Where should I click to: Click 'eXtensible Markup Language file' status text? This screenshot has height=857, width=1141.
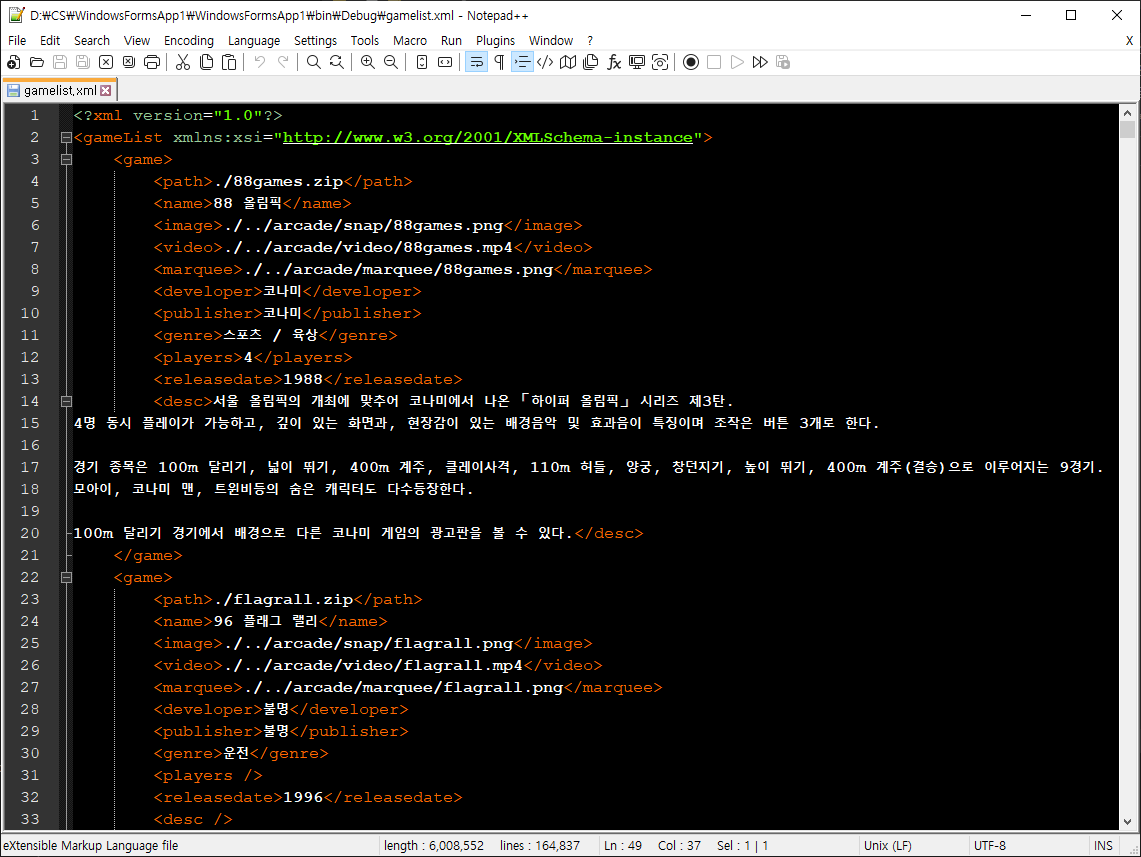(90, 845)
